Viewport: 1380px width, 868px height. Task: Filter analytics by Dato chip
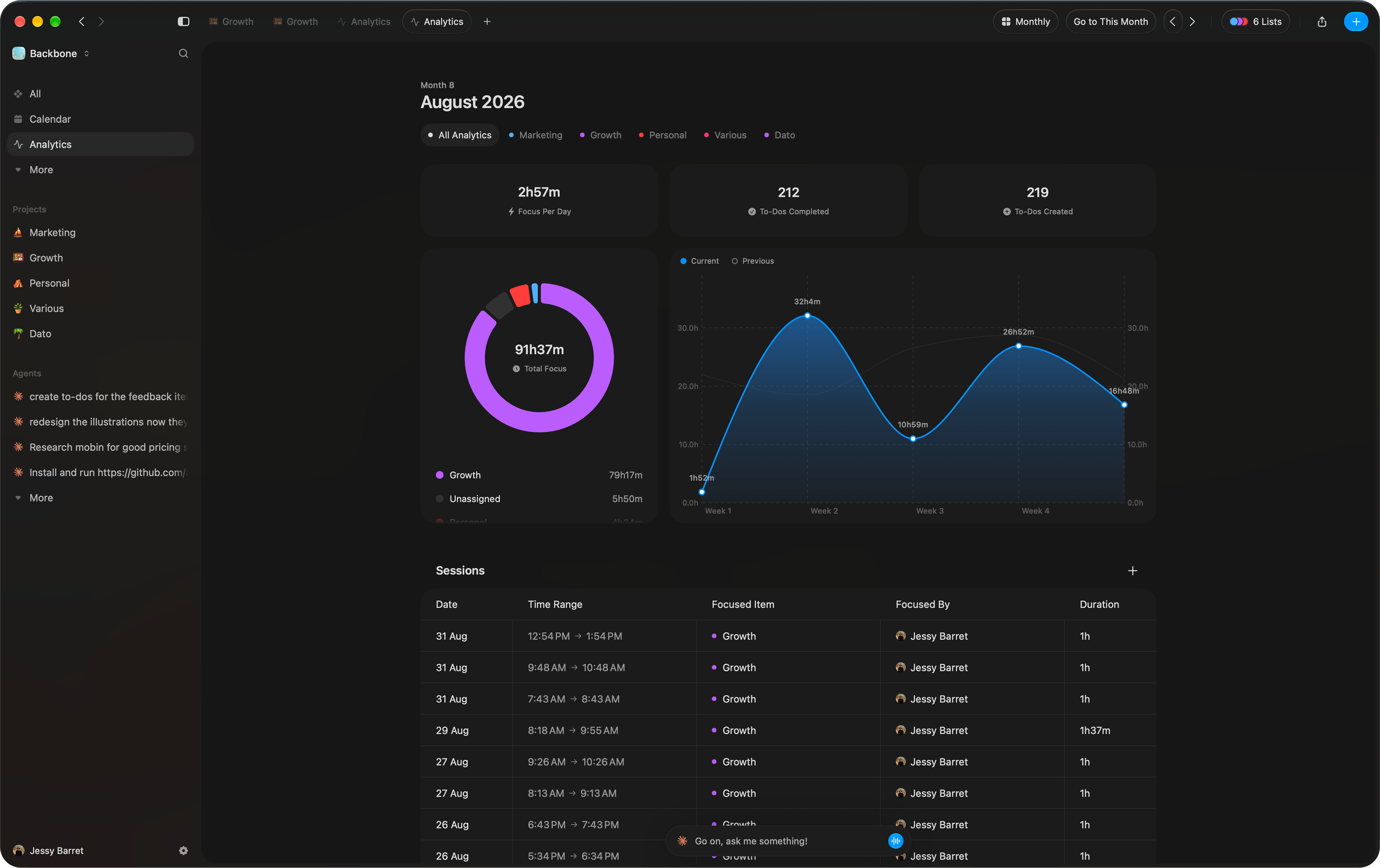(779, 135)
